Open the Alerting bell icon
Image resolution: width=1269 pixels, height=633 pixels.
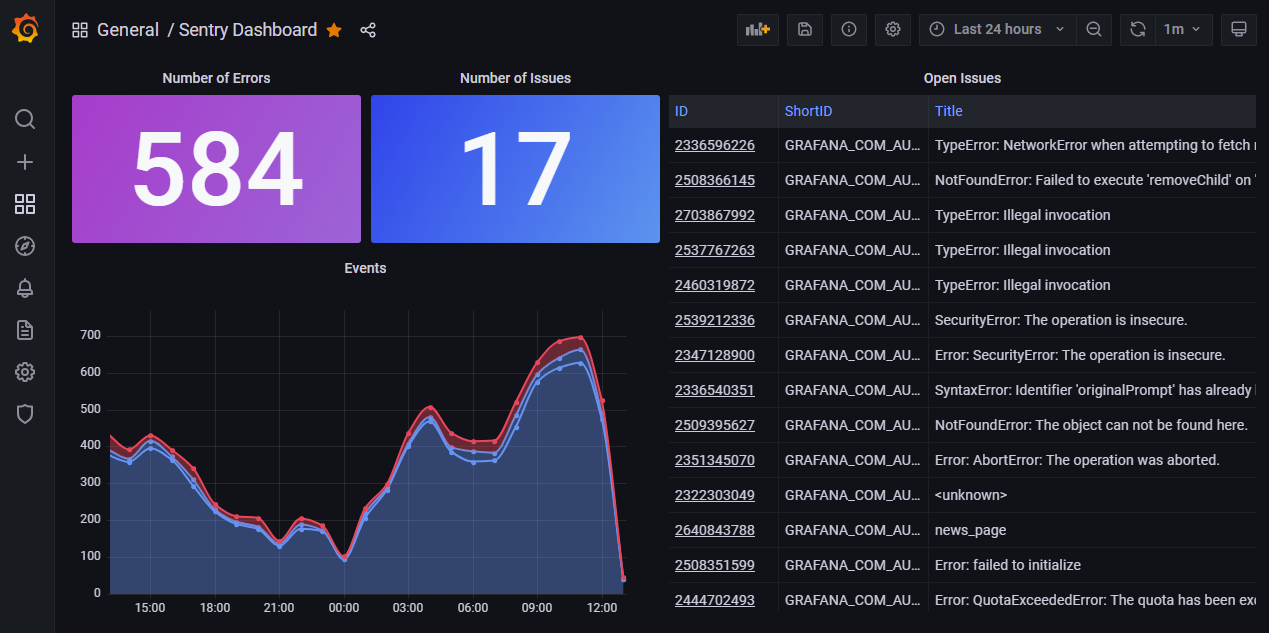coord(25,288)
